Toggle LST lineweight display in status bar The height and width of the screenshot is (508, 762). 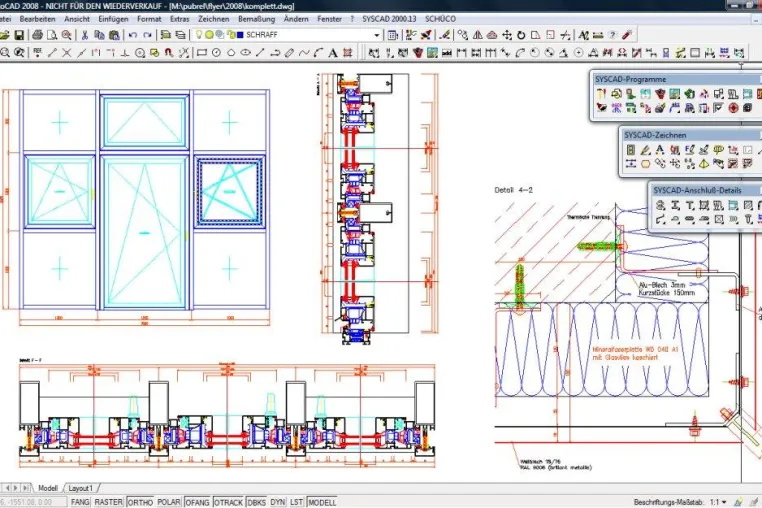pos(296,502)
